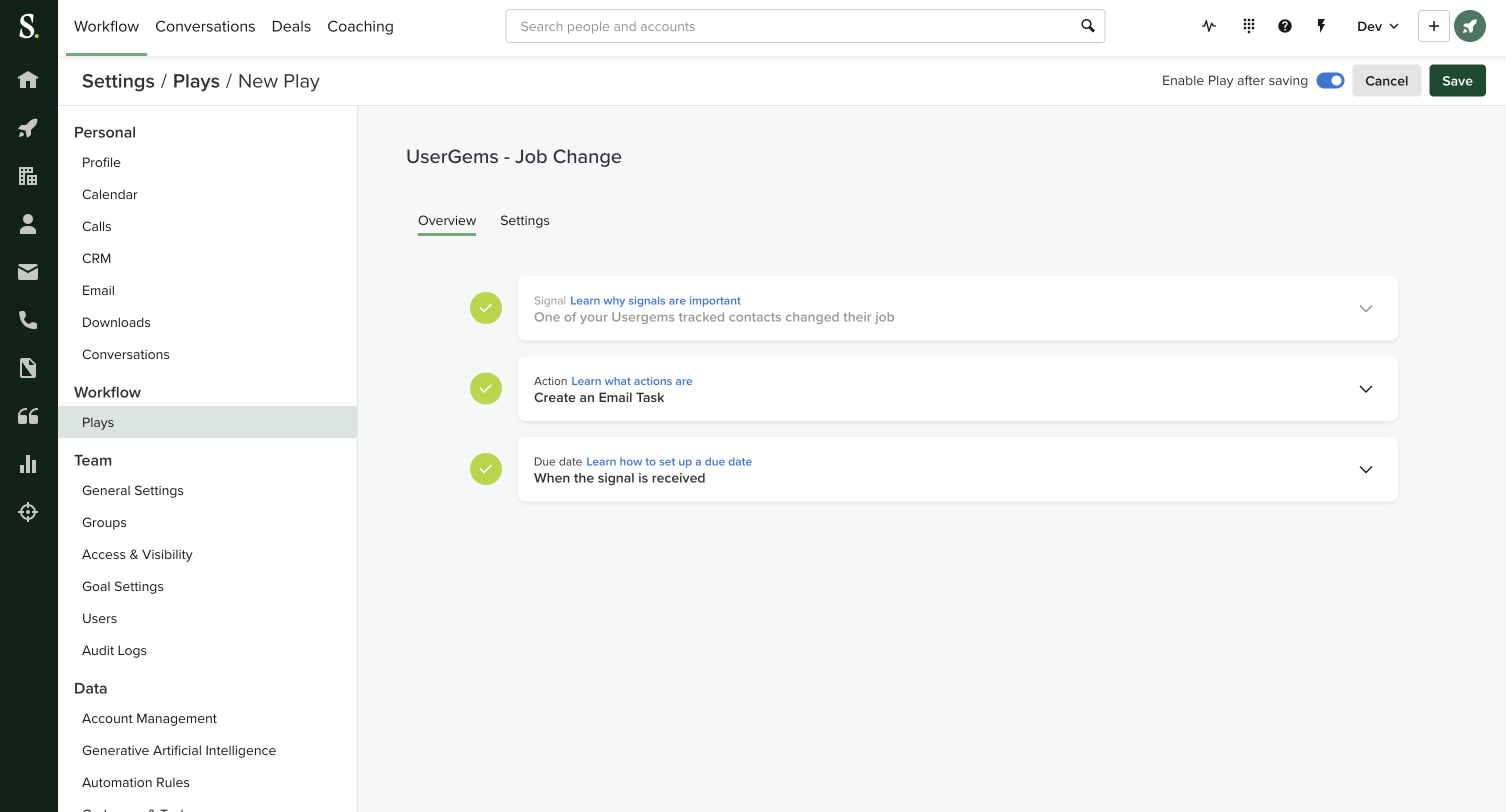Click the green checkmark beside the Action step
This screenshot has width=1506, height=812.
485,389
